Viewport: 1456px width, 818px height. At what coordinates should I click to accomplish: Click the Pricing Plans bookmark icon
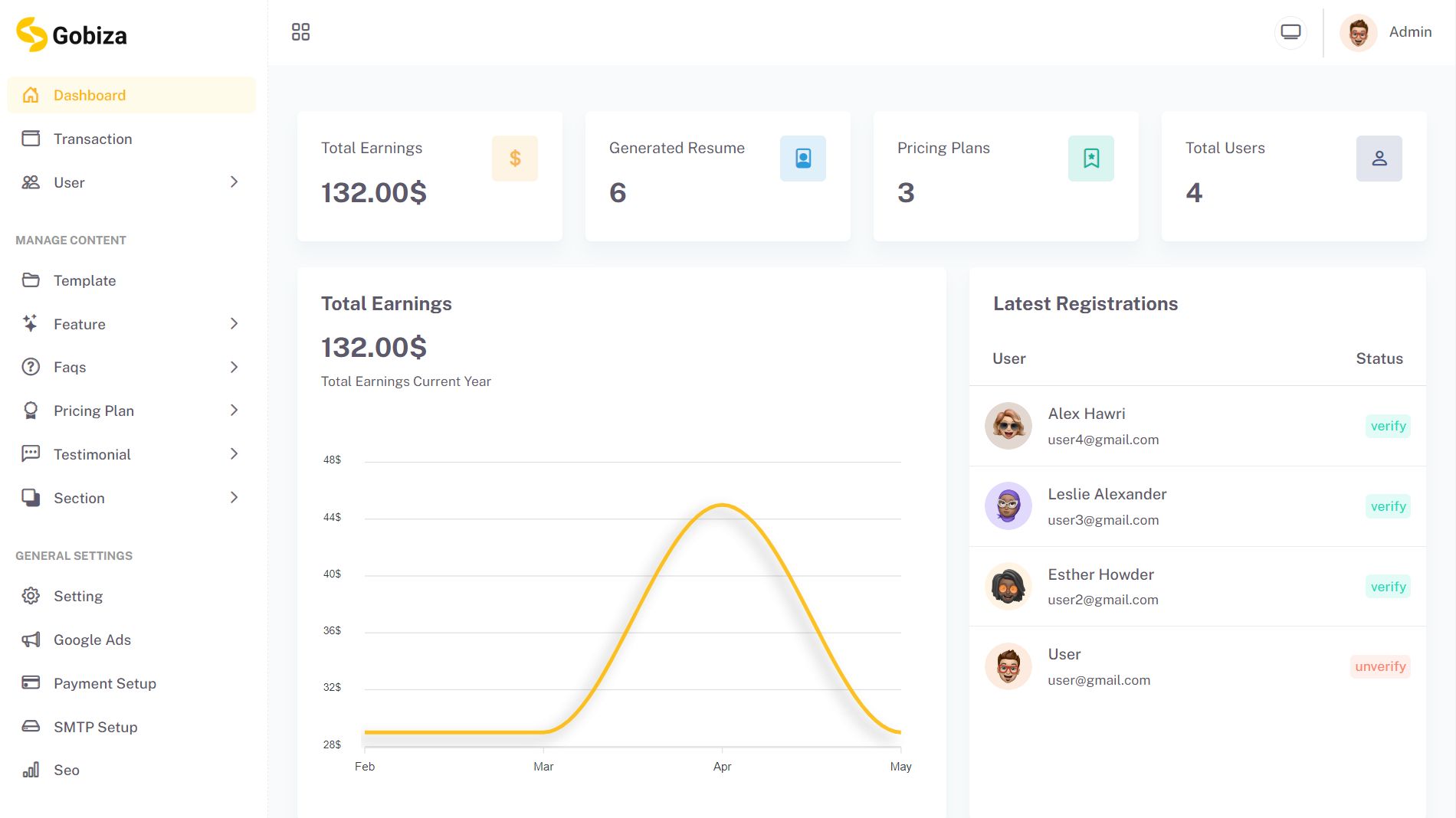(x=1090, y=159)
